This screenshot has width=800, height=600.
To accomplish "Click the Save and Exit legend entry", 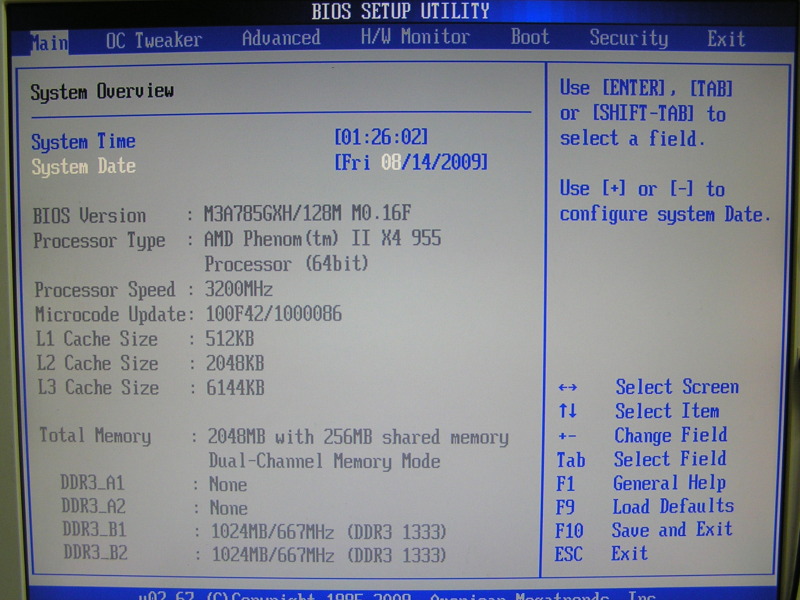I will (672, 530).
